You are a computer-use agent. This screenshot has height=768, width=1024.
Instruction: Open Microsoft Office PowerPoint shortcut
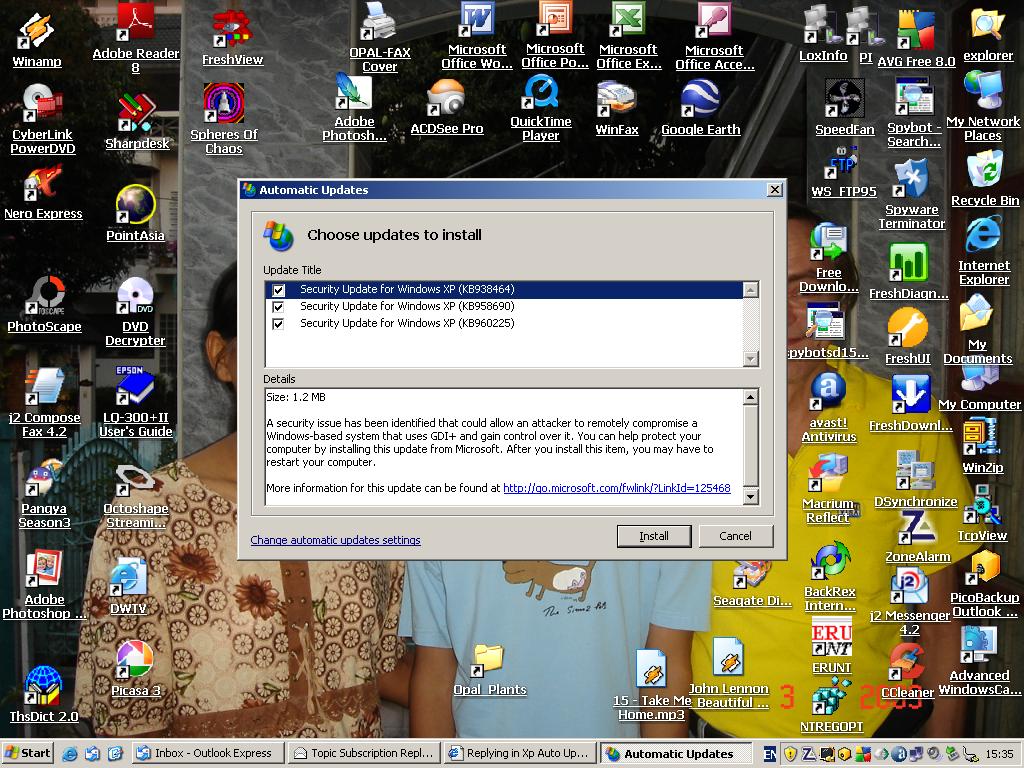tap(555, 36)
